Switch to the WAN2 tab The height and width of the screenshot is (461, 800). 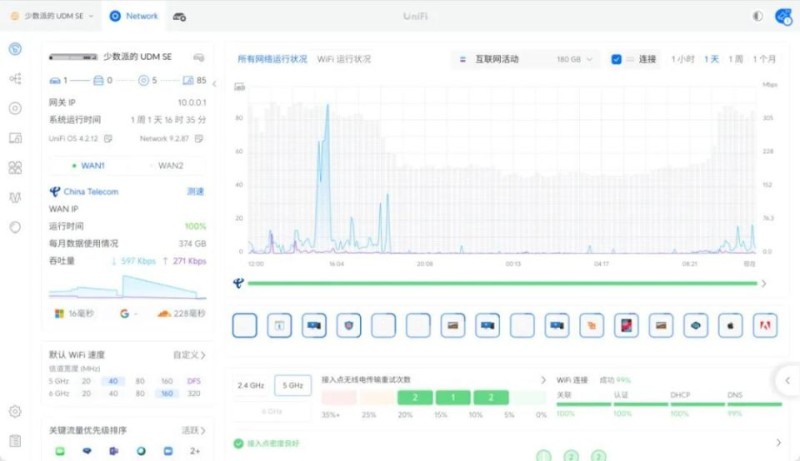click(x=168, y=165)
